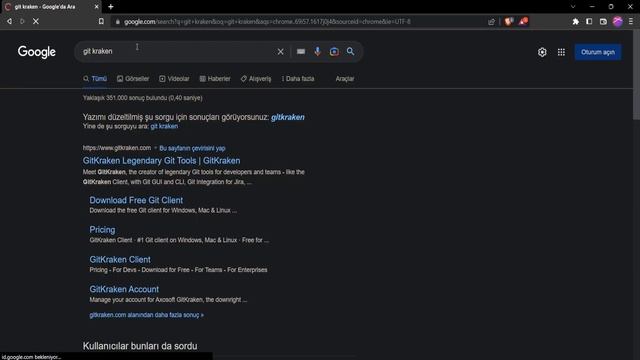640x360 pixels.
Task: Open Brave Rewards triangle icon
Action: pyautogui.click(x=523, y=21)
